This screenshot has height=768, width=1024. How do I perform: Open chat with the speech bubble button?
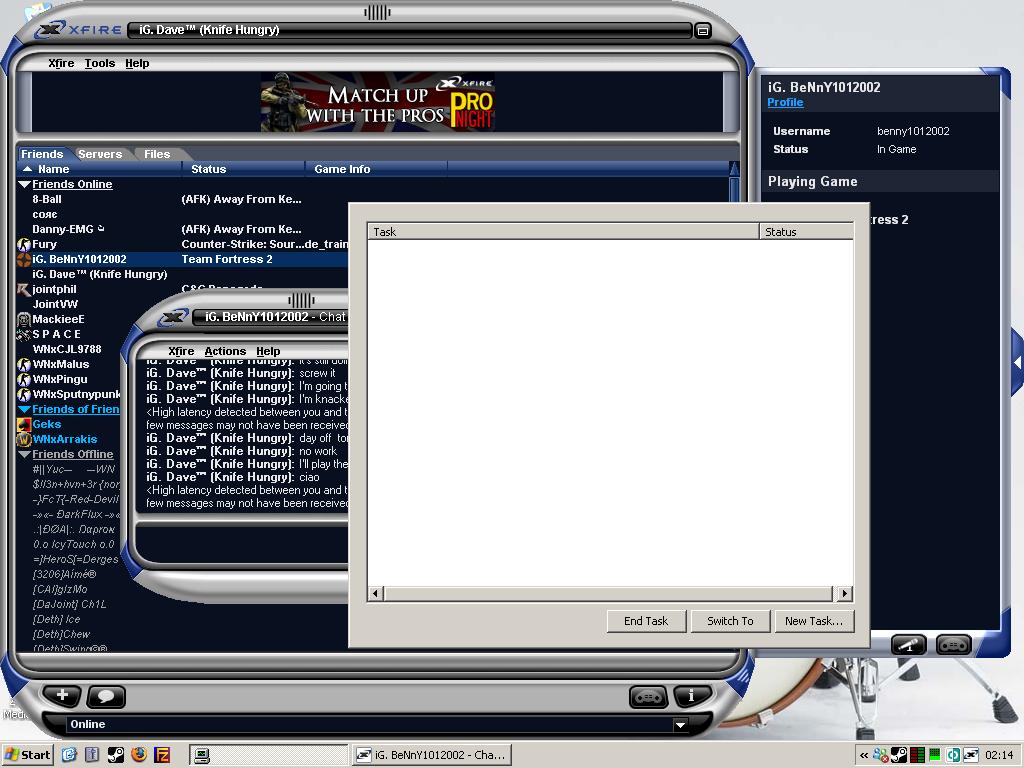(107, 696)
